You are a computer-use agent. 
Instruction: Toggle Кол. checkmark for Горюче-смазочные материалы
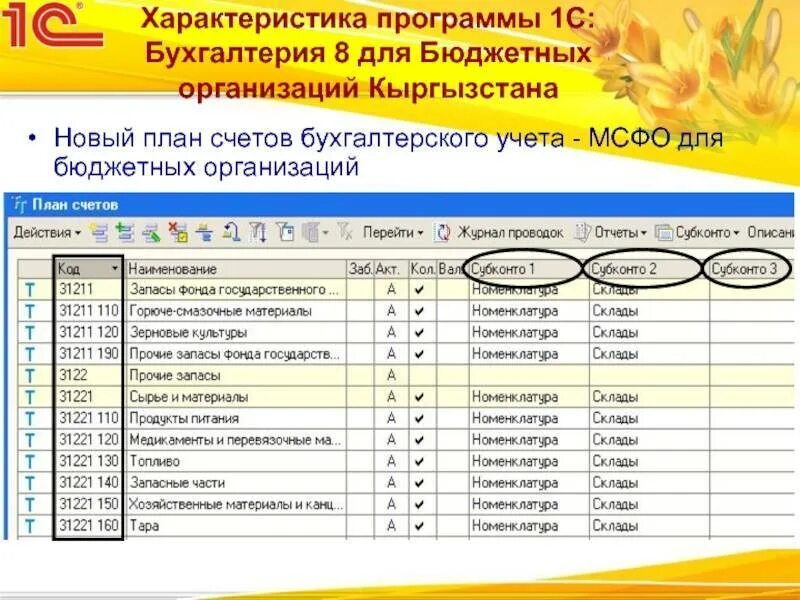[x=419, y=311]
